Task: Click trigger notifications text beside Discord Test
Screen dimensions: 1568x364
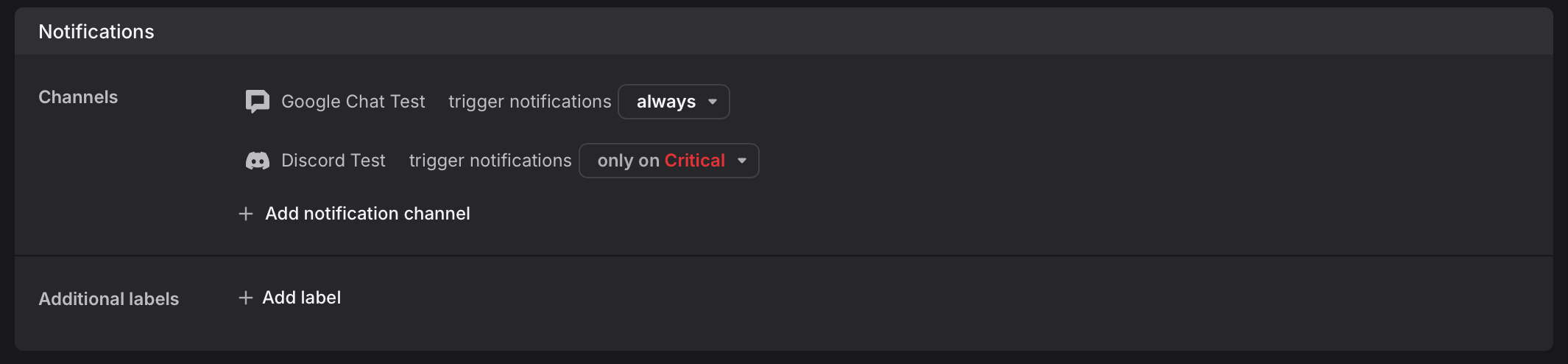Action: click(490, 161)
